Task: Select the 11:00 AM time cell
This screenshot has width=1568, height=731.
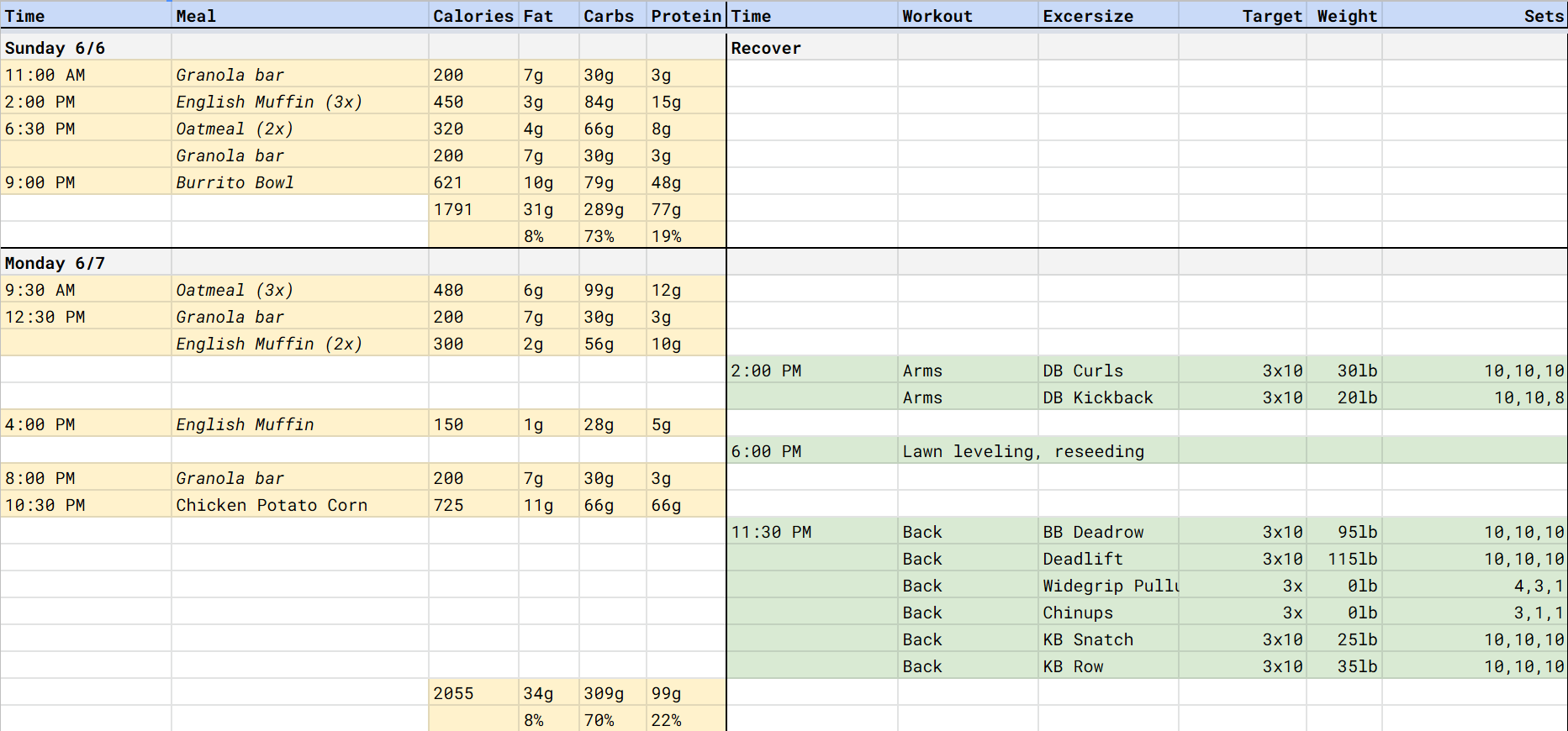Action: (x=86, y=74)
